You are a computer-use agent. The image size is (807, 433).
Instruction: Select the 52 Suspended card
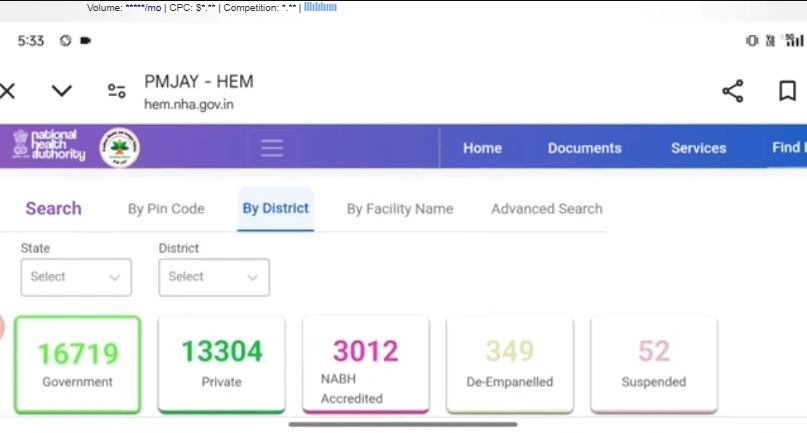click(x=654, y=365)
